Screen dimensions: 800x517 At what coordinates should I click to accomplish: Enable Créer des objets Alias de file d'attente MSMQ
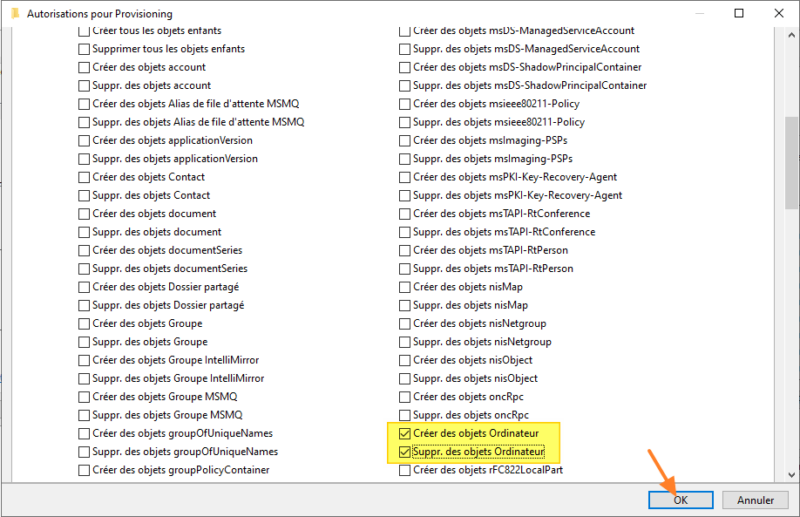(x=84, y=104)
